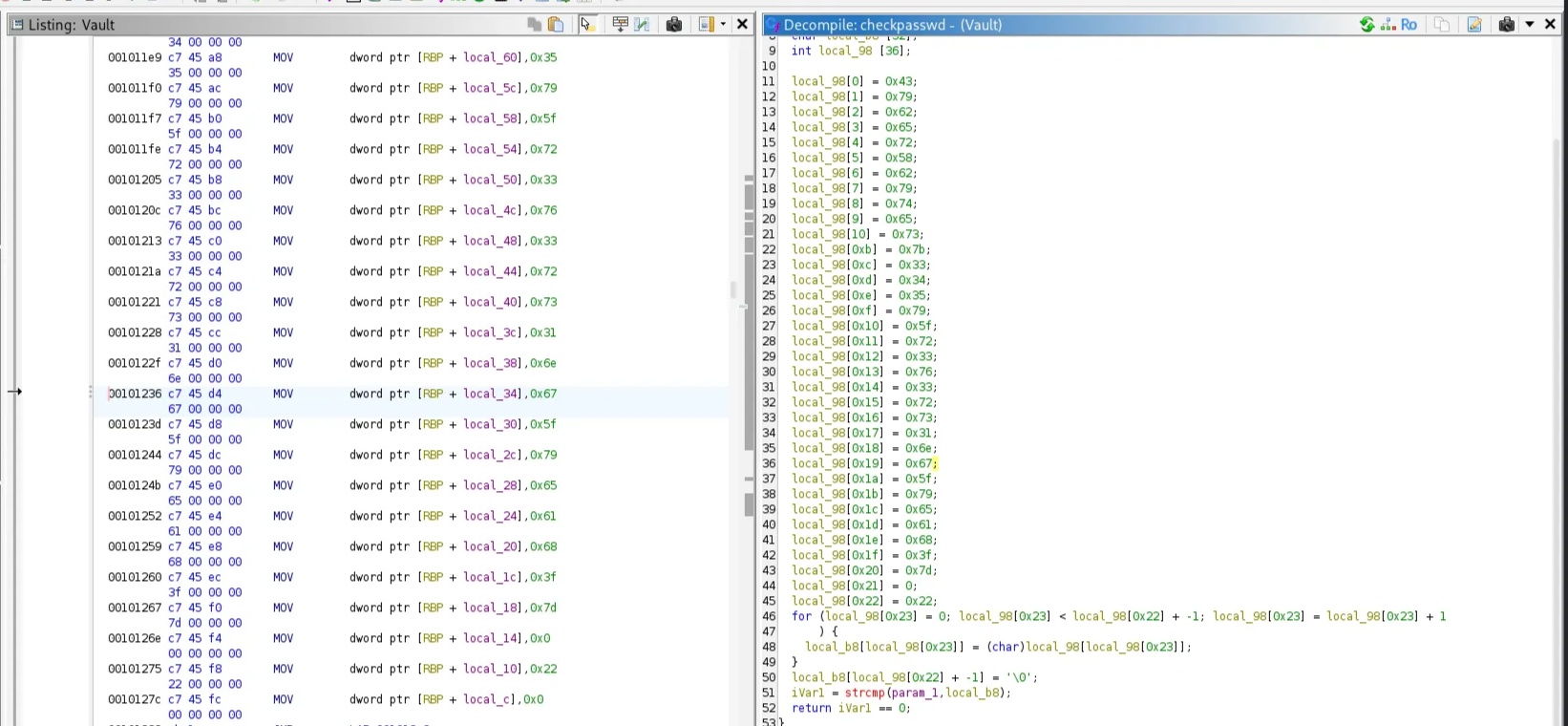Take a snapshot of the Listing view
The image size is (1568, 726).
pos(674,25)
